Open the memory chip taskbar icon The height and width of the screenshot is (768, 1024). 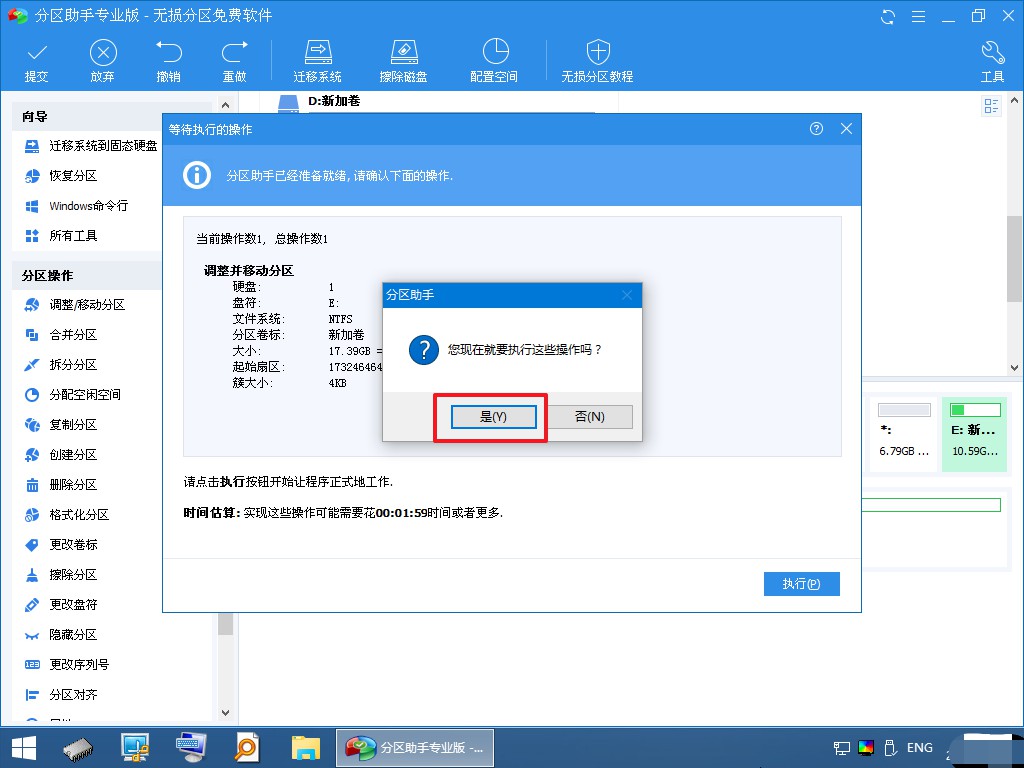pos(78,748)
